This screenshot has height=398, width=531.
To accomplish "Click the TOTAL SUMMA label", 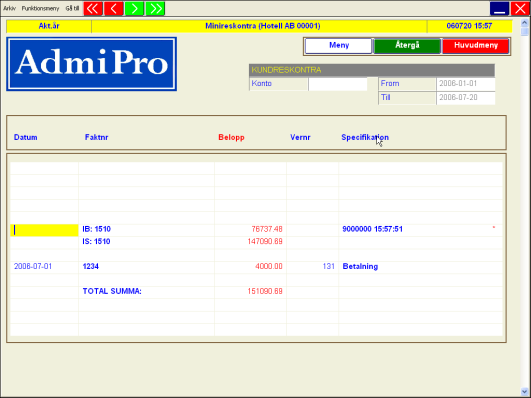I will coord(112,291).
